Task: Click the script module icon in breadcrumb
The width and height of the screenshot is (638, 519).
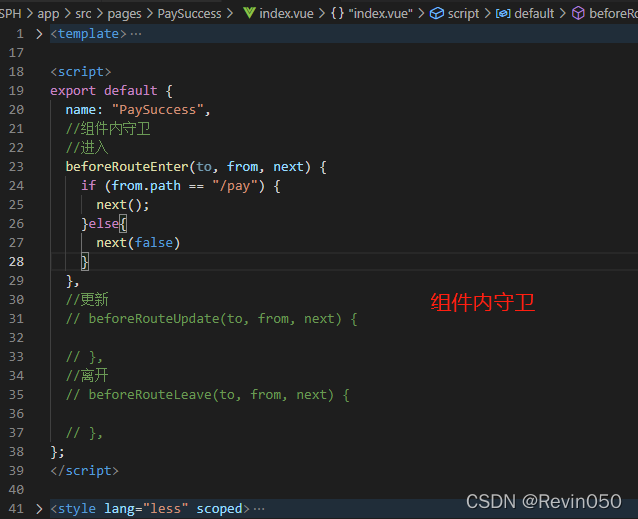Action: coord(437,13)
